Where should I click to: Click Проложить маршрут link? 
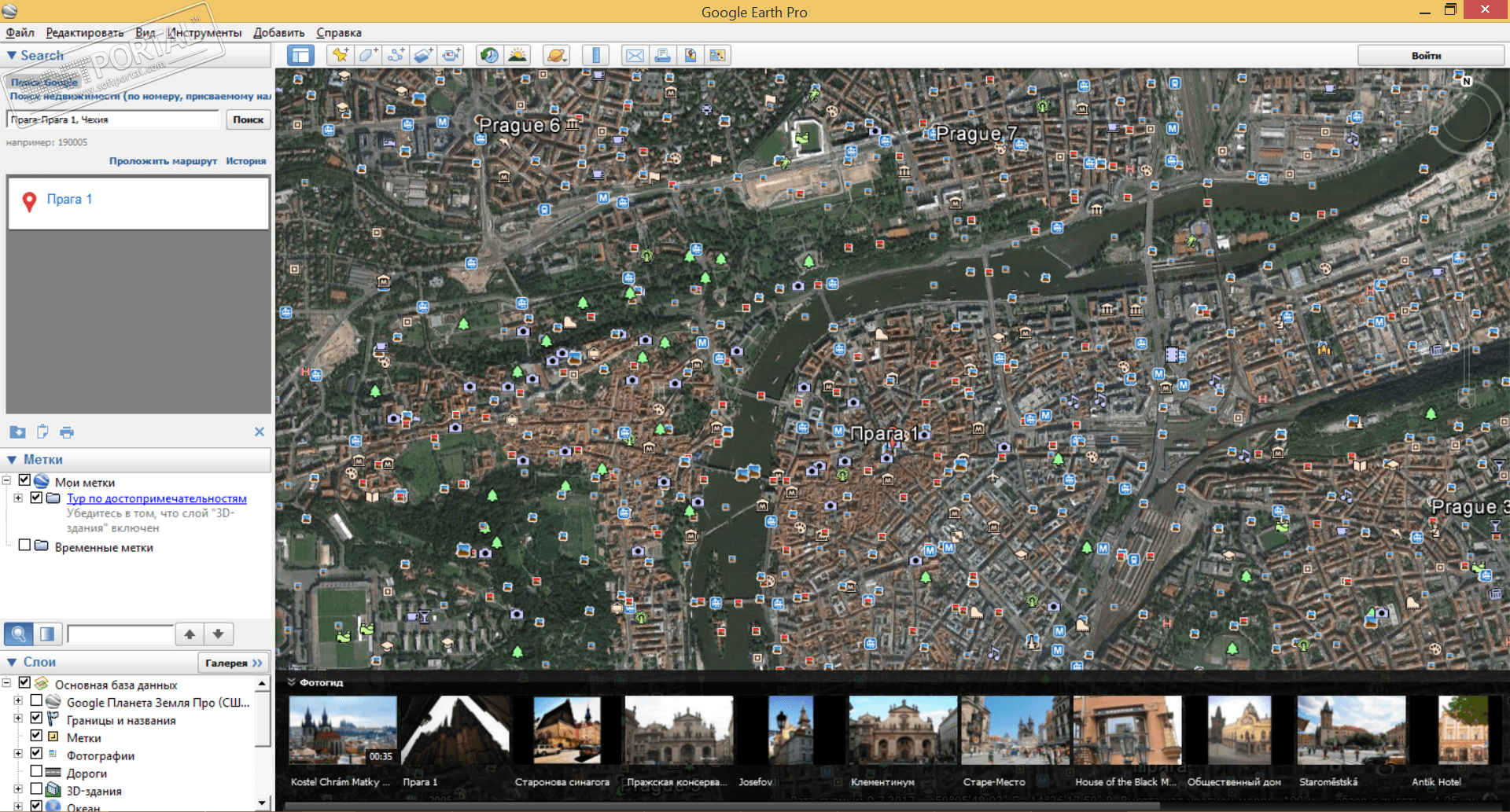pyautogui.click(x=163, y=161)
